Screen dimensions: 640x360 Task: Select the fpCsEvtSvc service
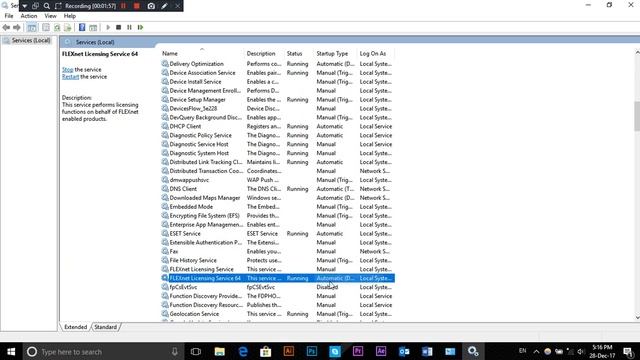[x=278, y=287]
